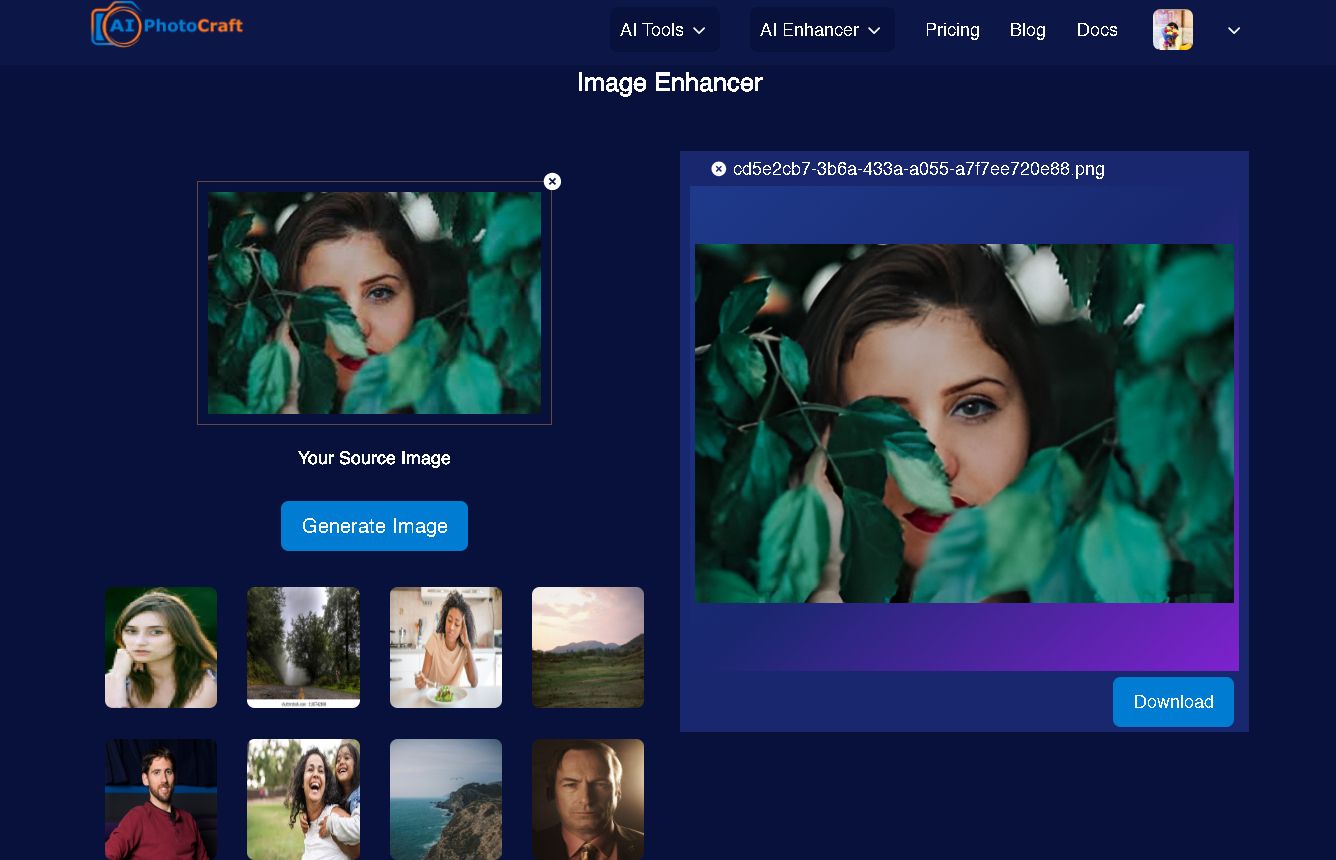Select the woman eating salad sample
This screenshot has height=860, width=1336.
[x=446, y=647]
